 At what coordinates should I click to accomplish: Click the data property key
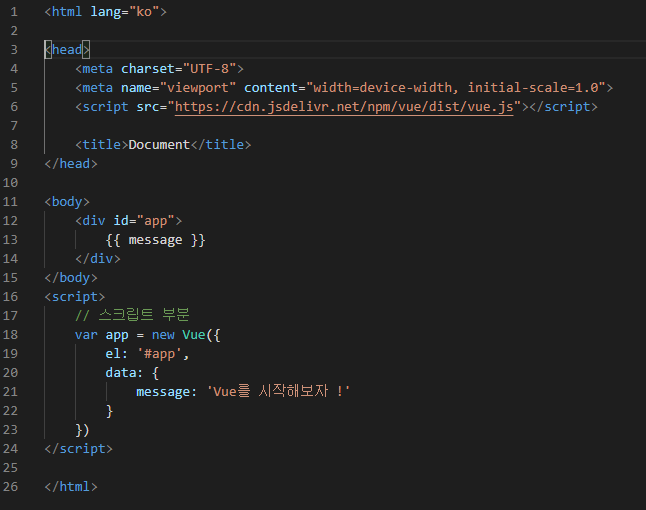(x=121, y=373)
